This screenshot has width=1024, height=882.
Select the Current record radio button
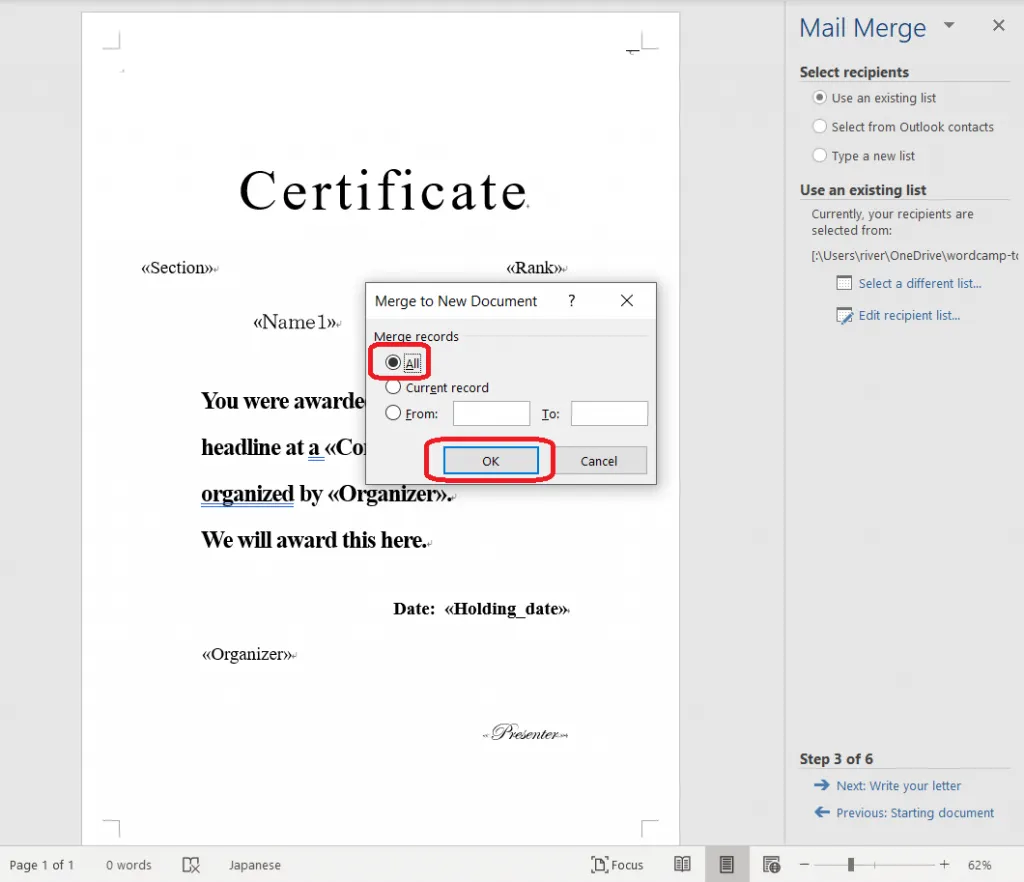393,388
